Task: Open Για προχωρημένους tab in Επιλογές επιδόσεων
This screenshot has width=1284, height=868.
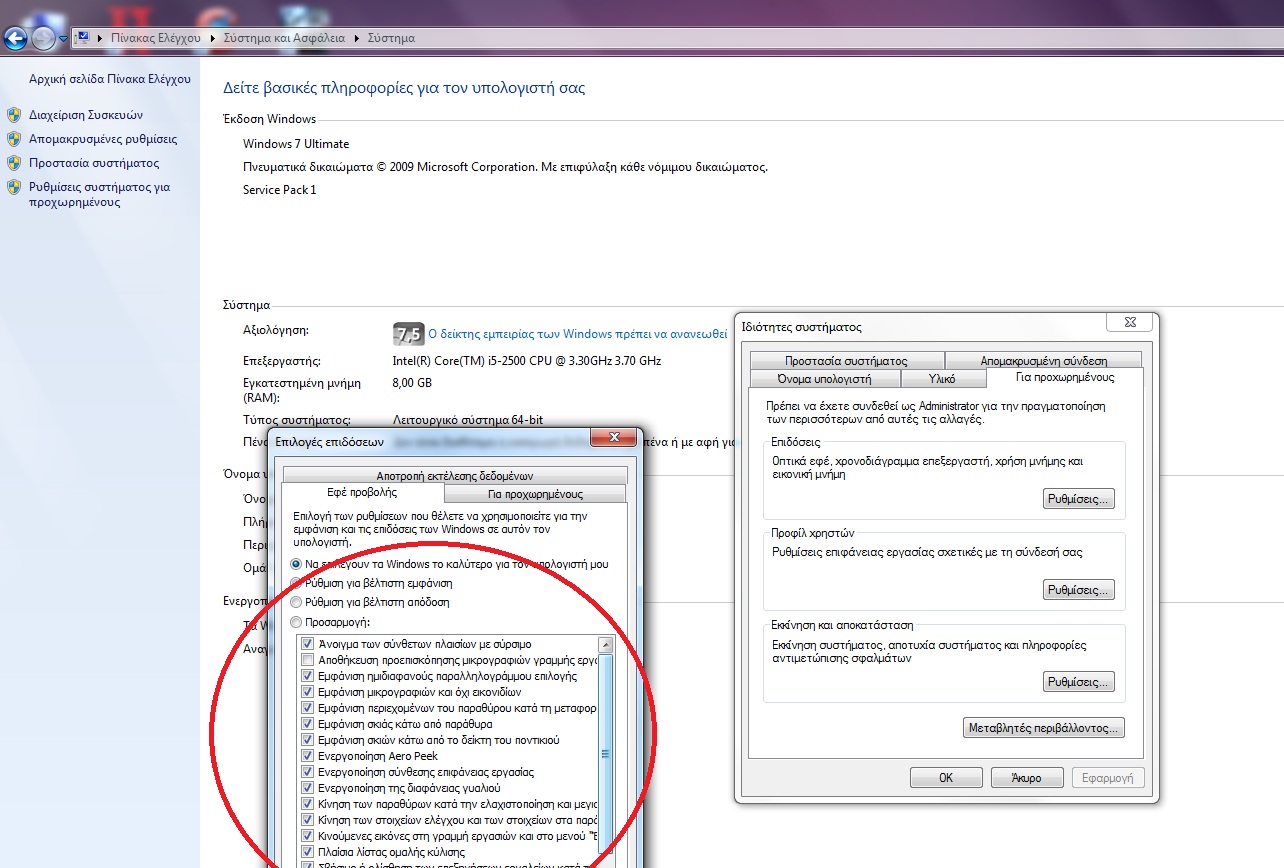Action: 535,494
